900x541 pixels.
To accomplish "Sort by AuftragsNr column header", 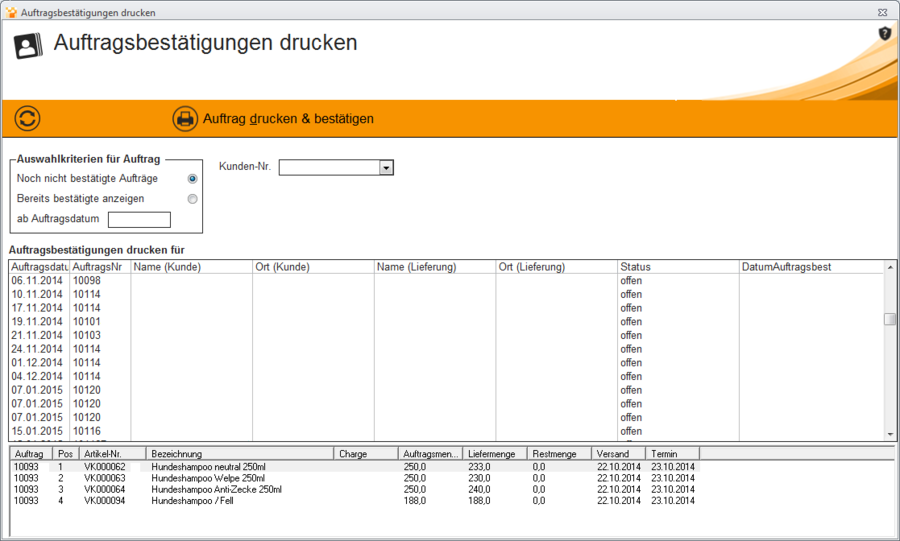I will click(100, 267).
